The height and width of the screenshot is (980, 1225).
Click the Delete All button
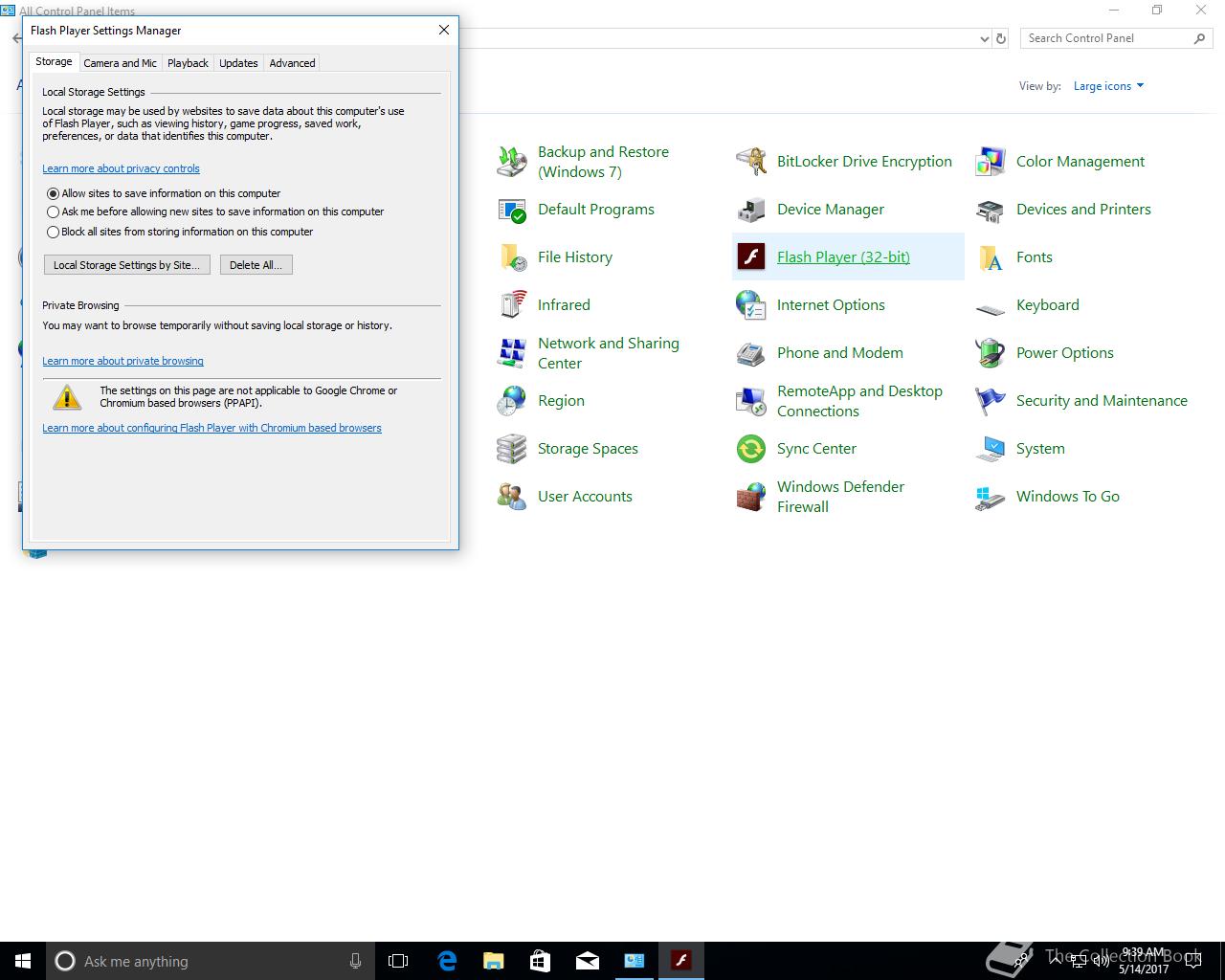[256, 265]
